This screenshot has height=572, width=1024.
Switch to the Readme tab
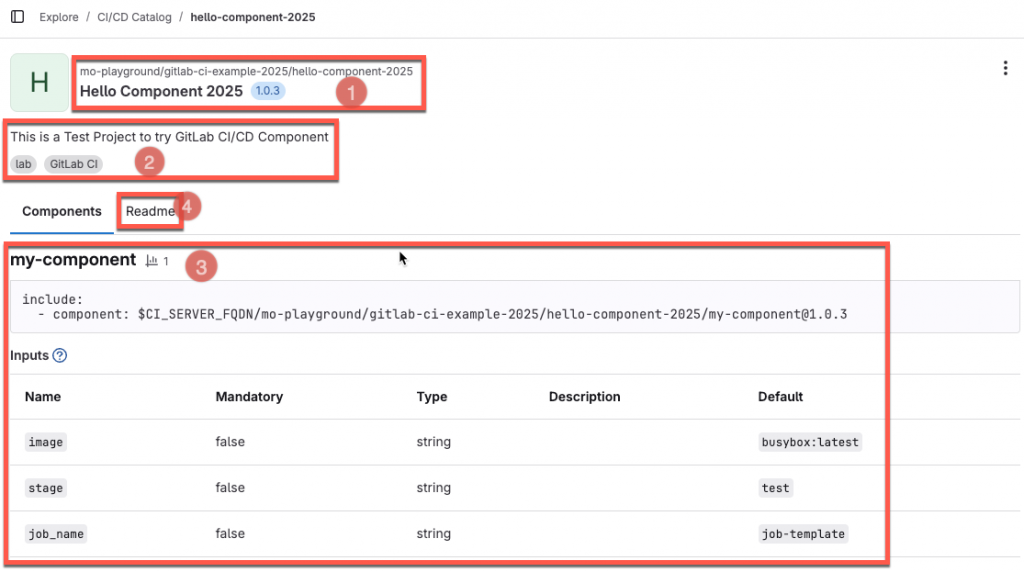pos(150,212)
